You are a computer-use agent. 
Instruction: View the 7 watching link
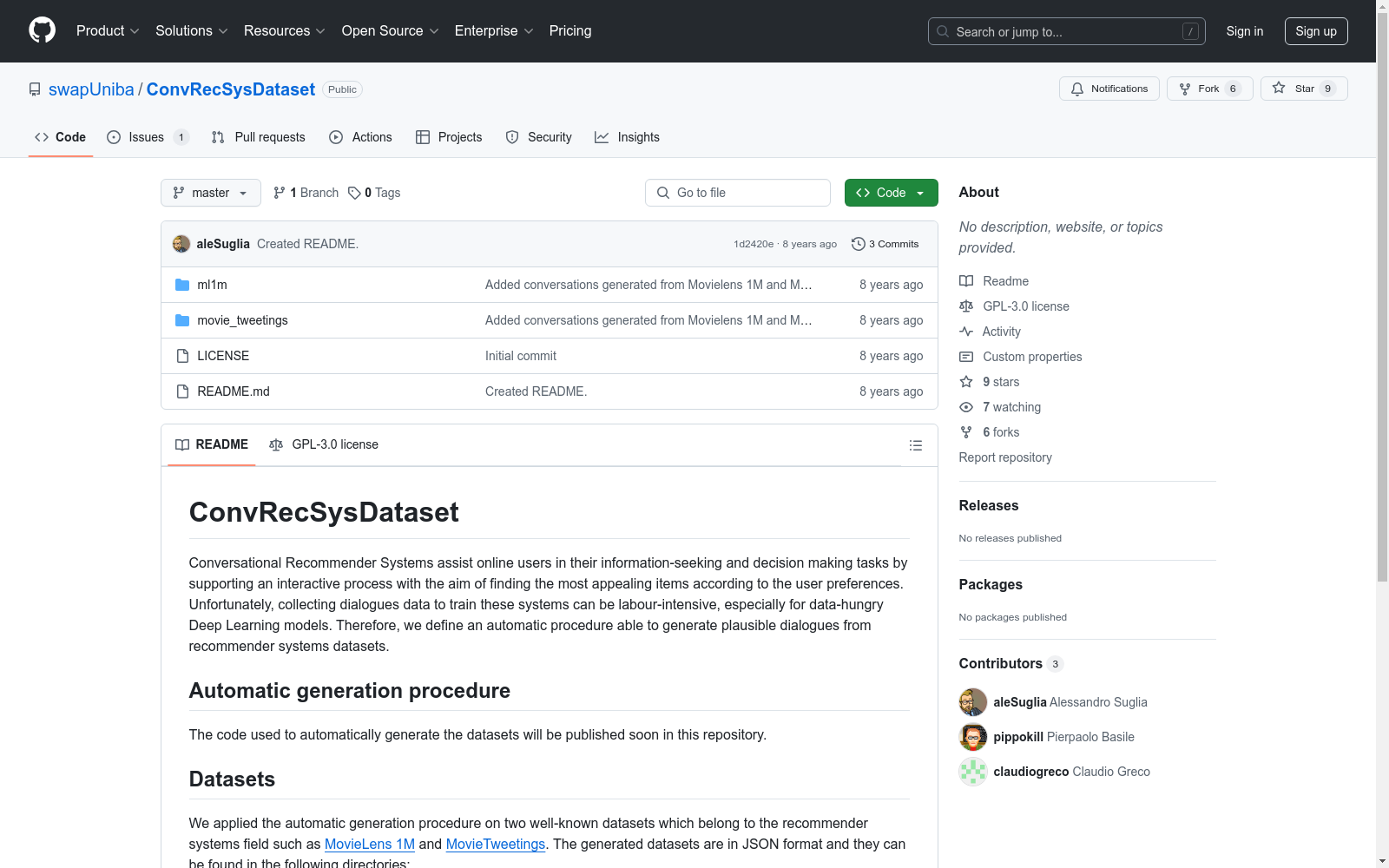click(x=1000, y=407)
